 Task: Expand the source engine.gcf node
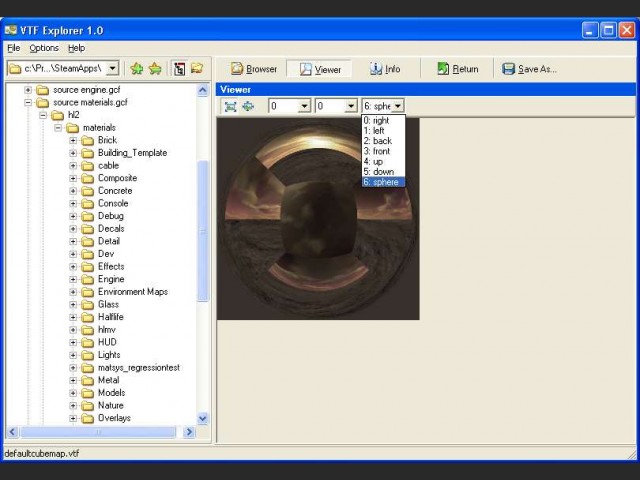[28, 89]
